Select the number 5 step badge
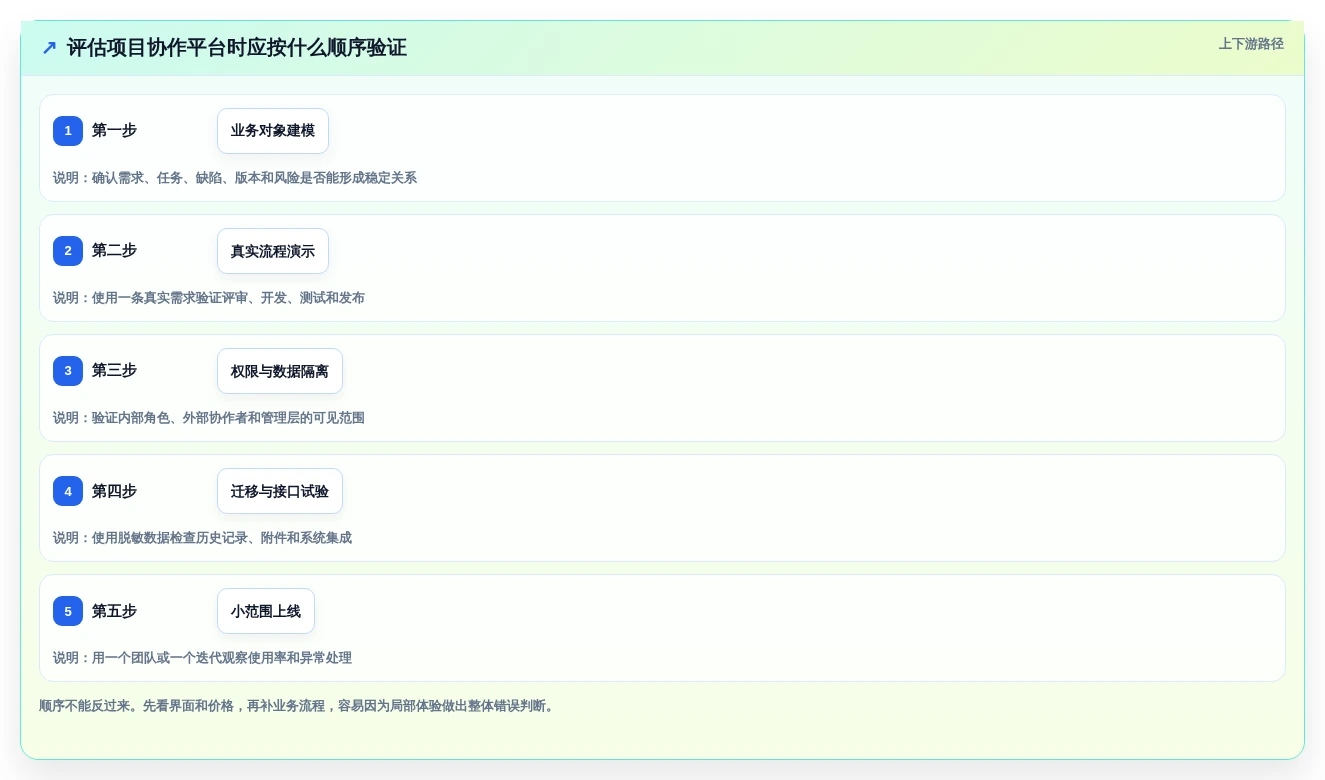 pyautogui.click(x=68, y=611)
